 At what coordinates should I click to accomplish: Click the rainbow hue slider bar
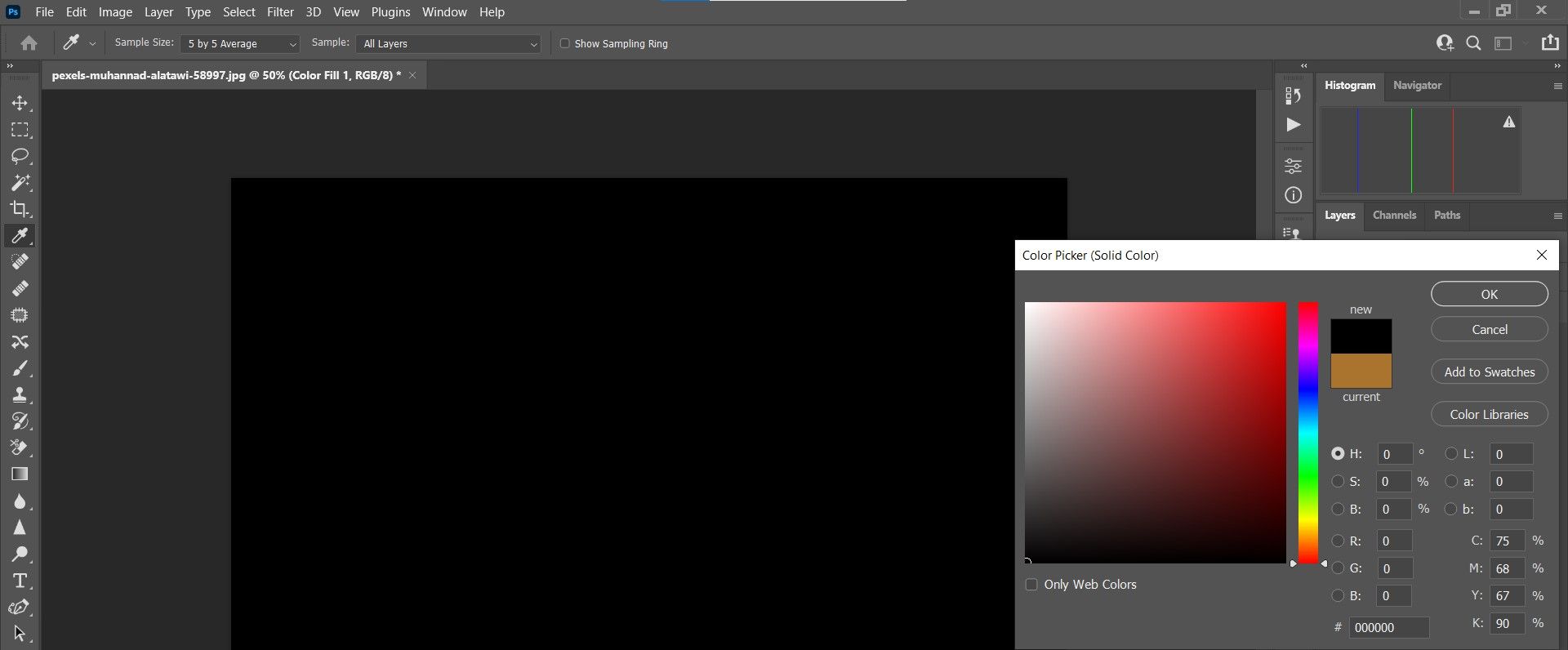(1308, 433)
